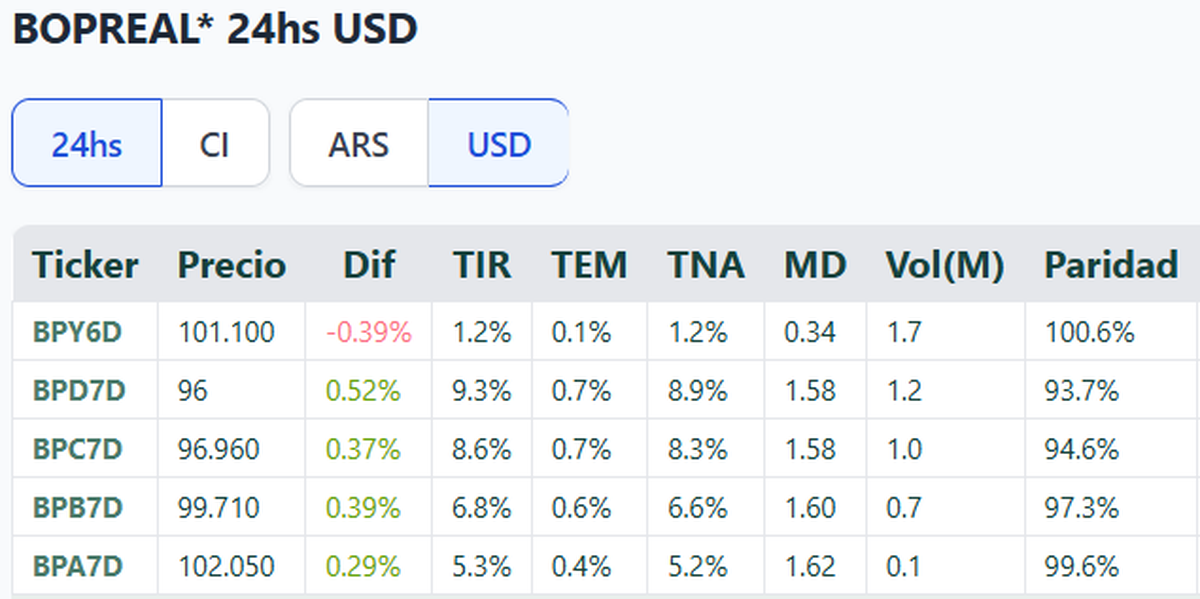Switch to CI settlement
This screenshot has height=599, width=1200.
coord(214,144)
